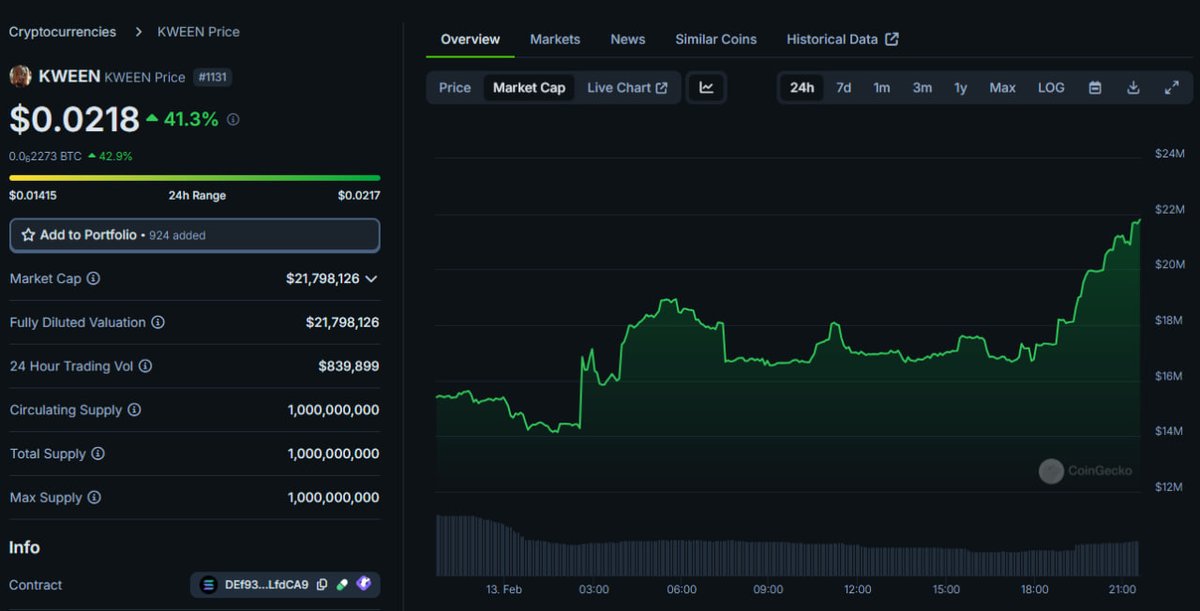Select the 24h time range
Viewport: 1200px width, 611px height.
(802, 88)
